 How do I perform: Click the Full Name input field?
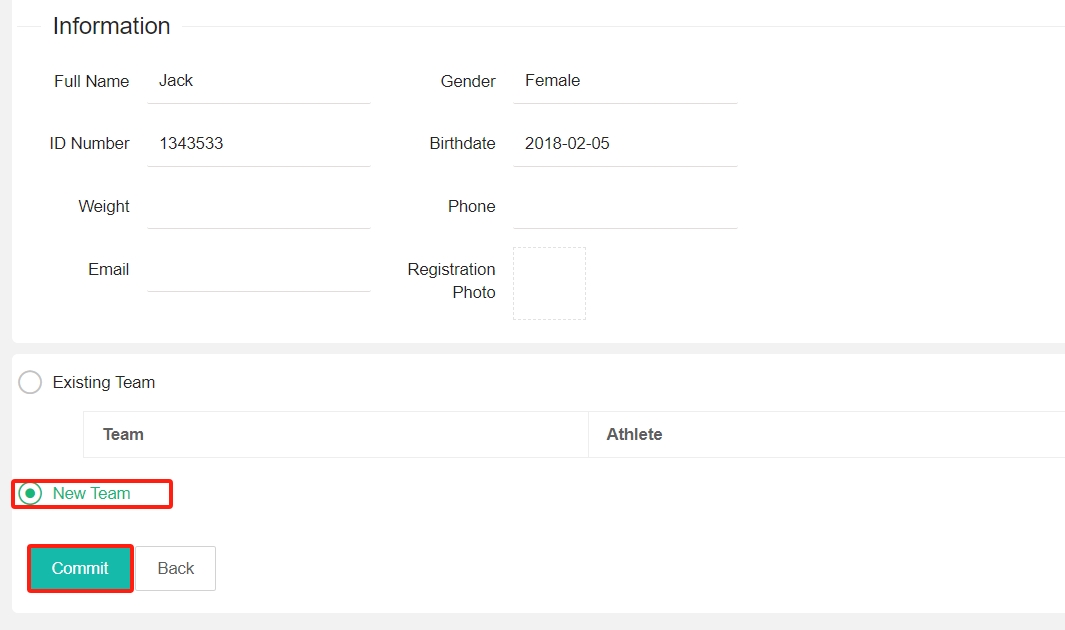point(258,81)
